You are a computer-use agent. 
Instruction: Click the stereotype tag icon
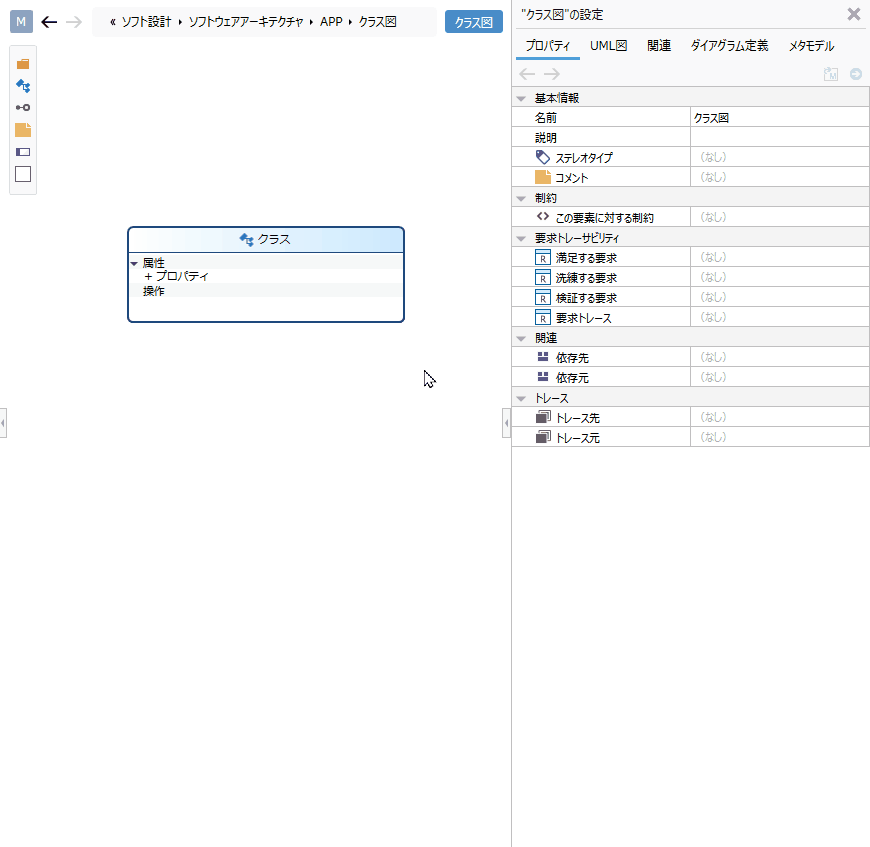(543, 158)
